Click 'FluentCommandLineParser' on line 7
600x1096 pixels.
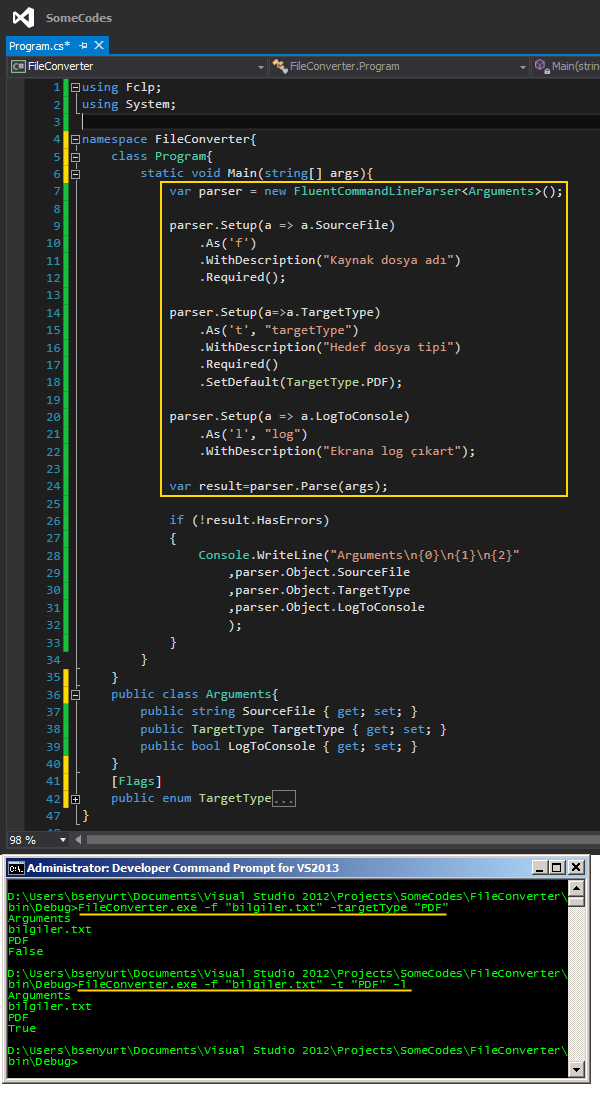[378, 192]
